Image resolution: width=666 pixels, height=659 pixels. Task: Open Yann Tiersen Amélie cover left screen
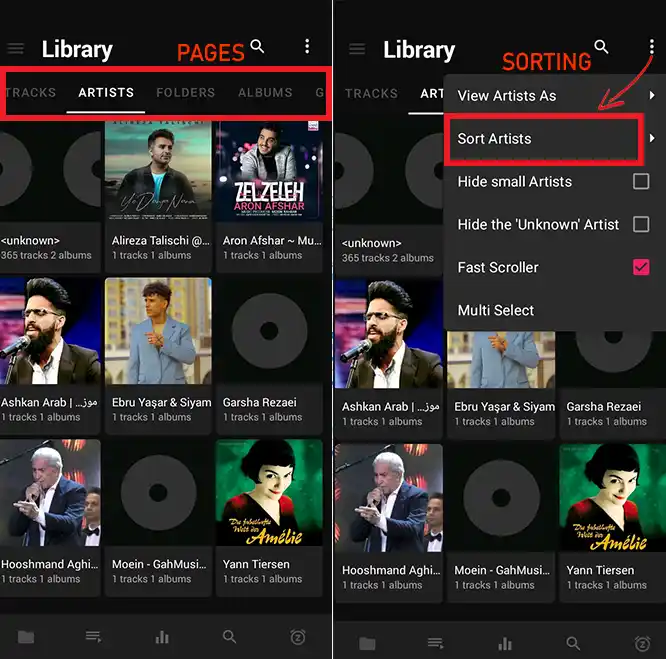point(269,493)
